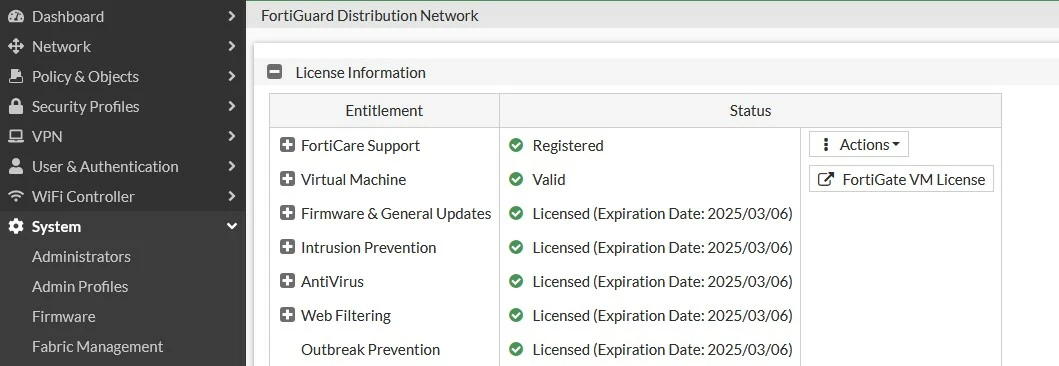
Task: Click the License Information heading text
Action: tap(361, 72)
